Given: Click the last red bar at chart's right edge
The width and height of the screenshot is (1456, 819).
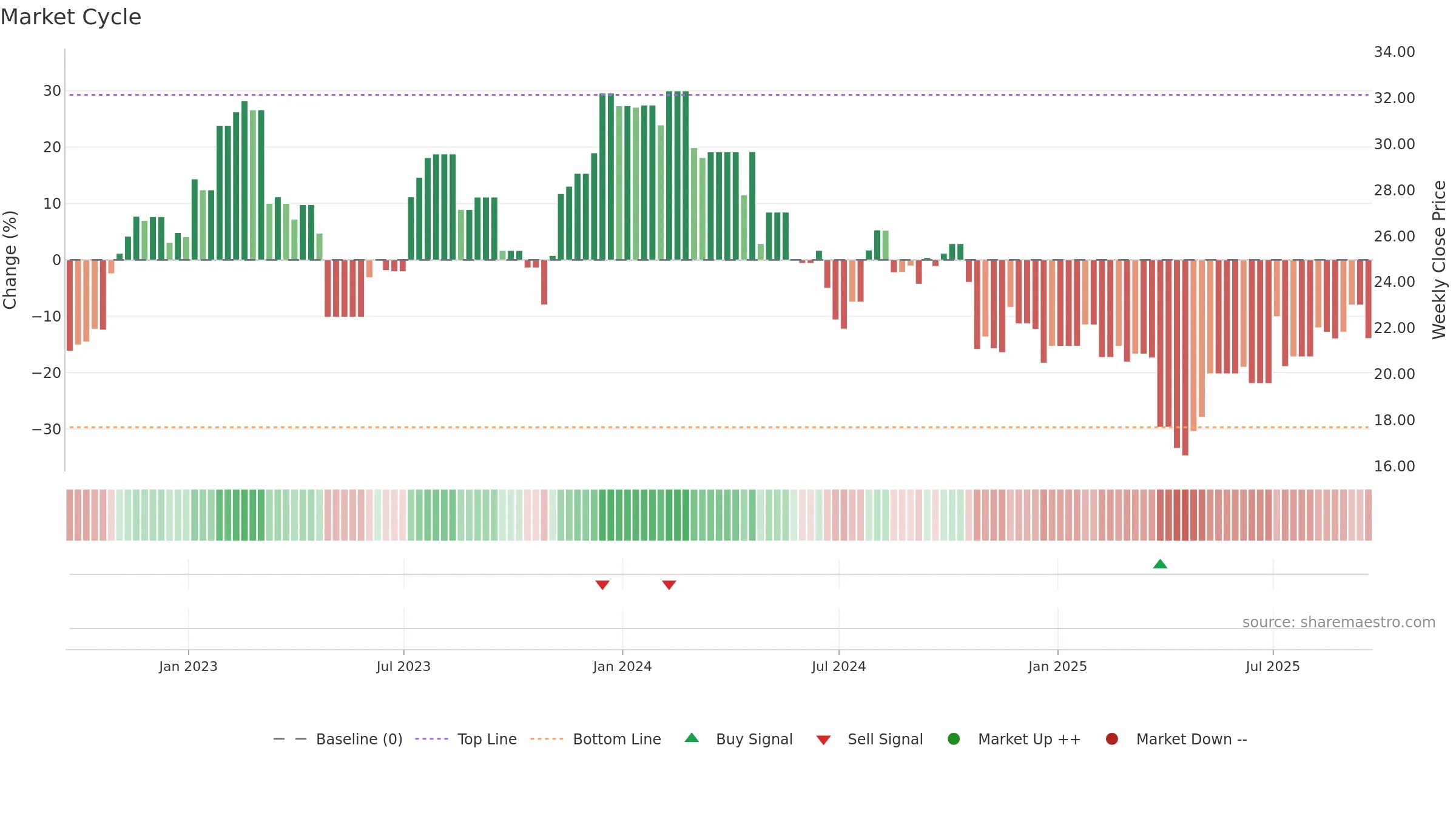Looking at the screenshot, I should pyautogui.click(x=1368, y=299).
